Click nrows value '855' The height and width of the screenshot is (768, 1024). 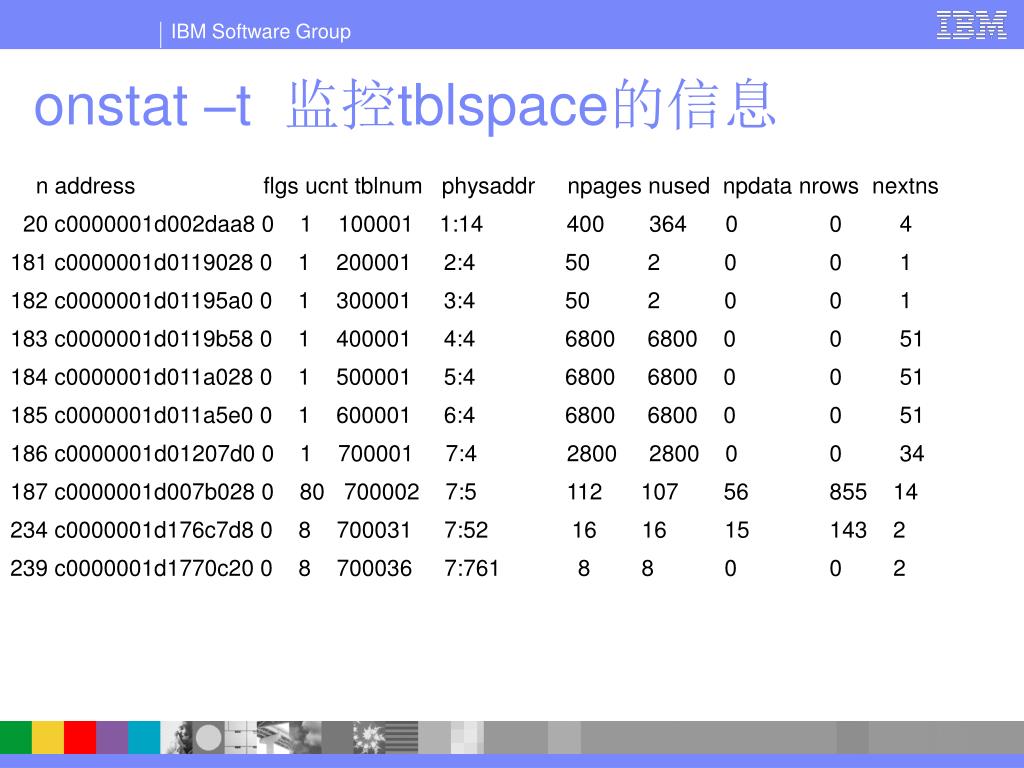(x=848, y=492)
